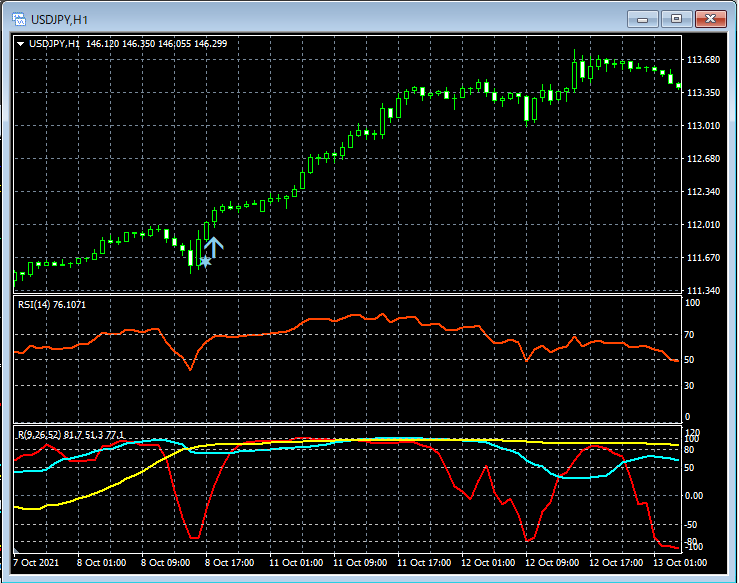Click the 11 Oct 09:00 time axis label
This screenshot has width=739, height=583.
pos(360,563)
